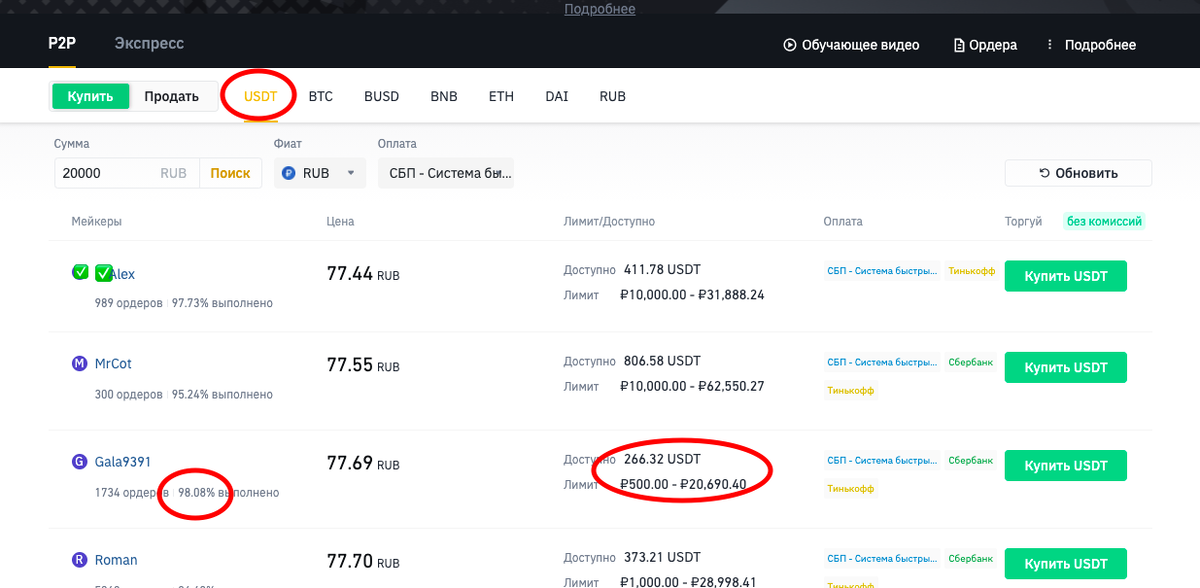Click the 300 ордеров stat under MrCot
Screen dimensions: 1200x588
(x=129, y=394)
